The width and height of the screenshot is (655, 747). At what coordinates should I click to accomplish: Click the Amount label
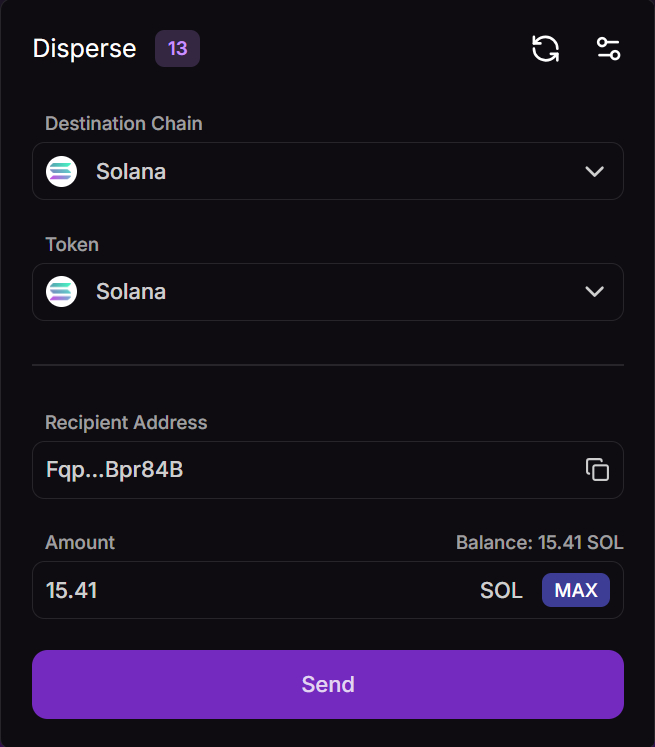80,542
